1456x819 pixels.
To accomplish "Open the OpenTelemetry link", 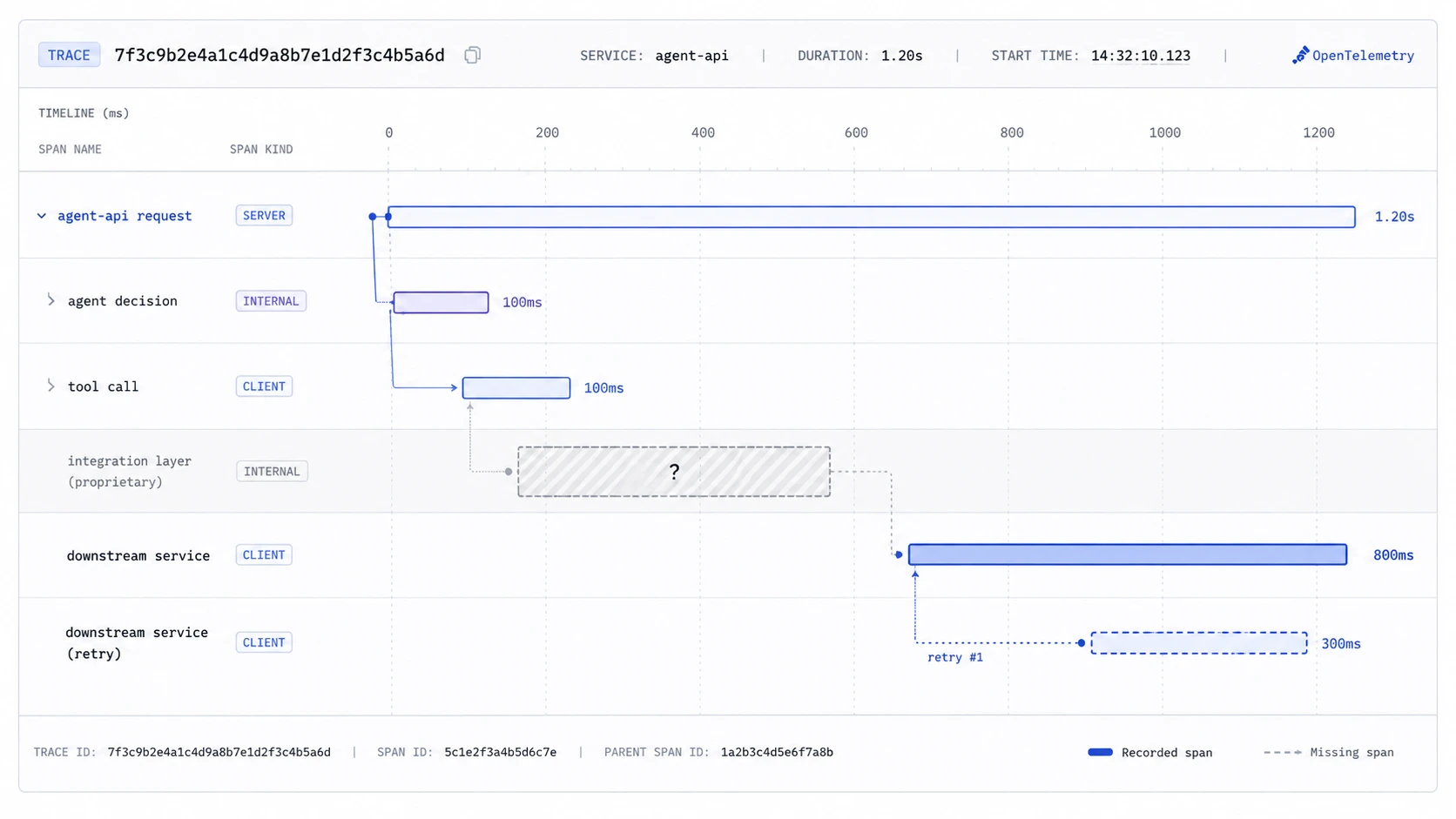I will click(1352, 56).
